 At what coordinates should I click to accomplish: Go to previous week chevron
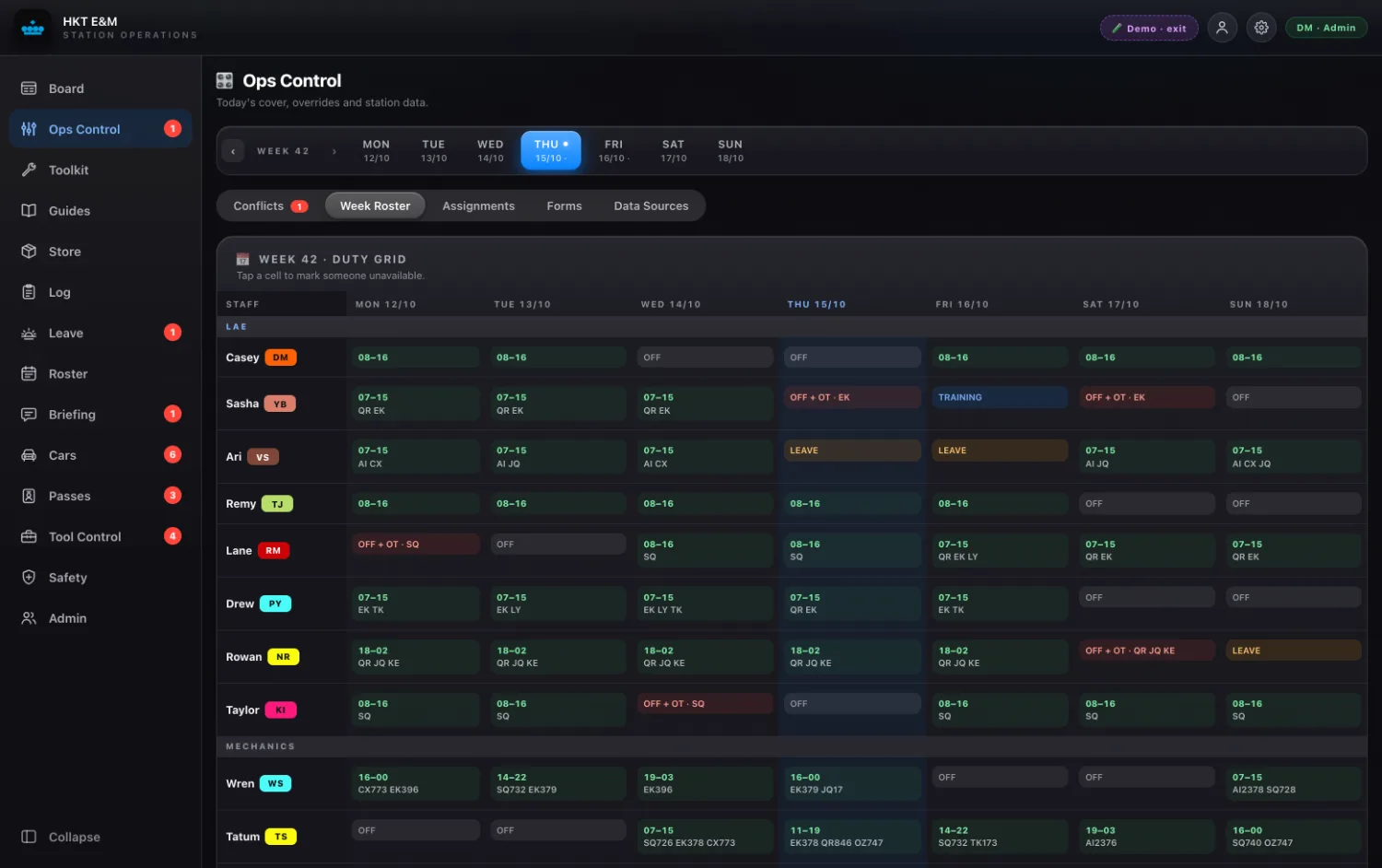pos(233,151)
